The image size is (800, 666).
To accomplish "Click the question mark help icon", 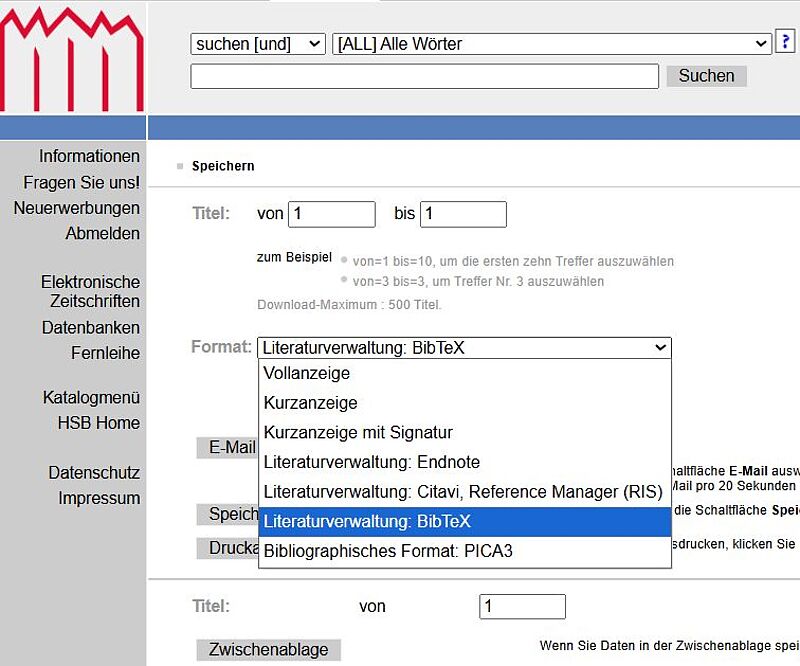I will (x=787, y=43).
